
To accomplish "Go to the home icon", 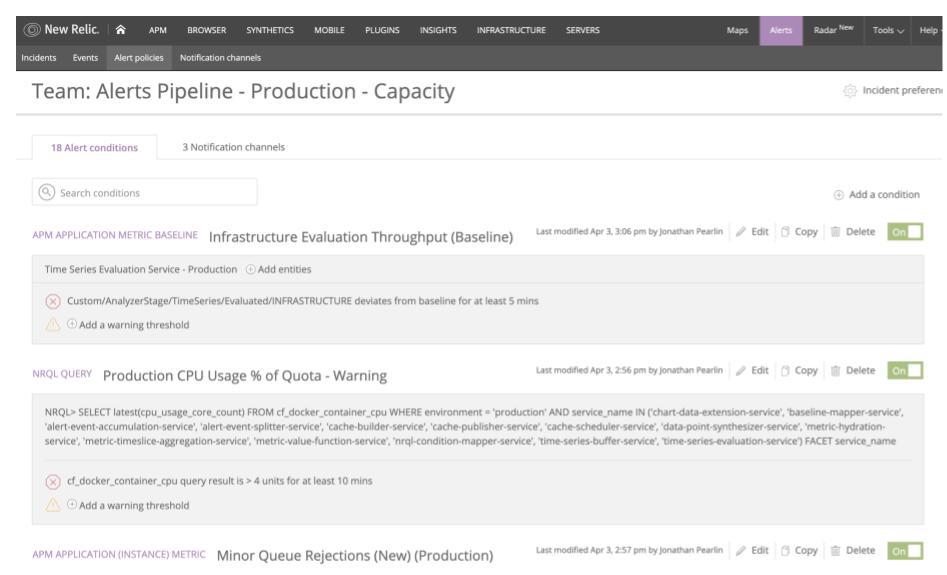I will tap(120, 30).
